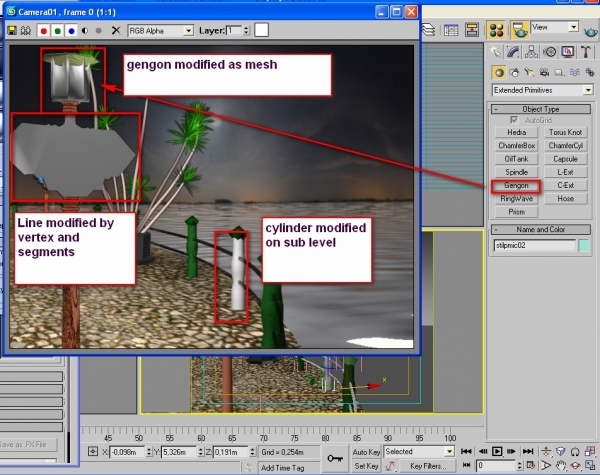This screenshot has width=600, height=475.
Task: Switch to the Motion panel tab
Action: 550,52
